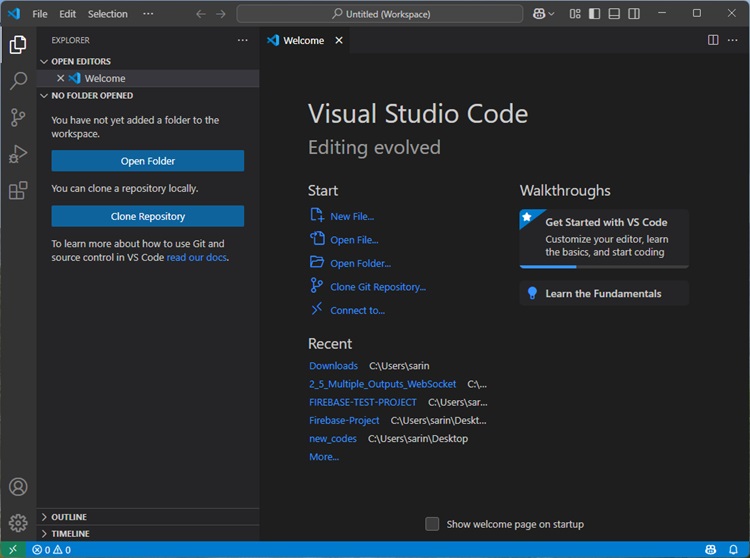Open the Extensions view

pos(18,190)
